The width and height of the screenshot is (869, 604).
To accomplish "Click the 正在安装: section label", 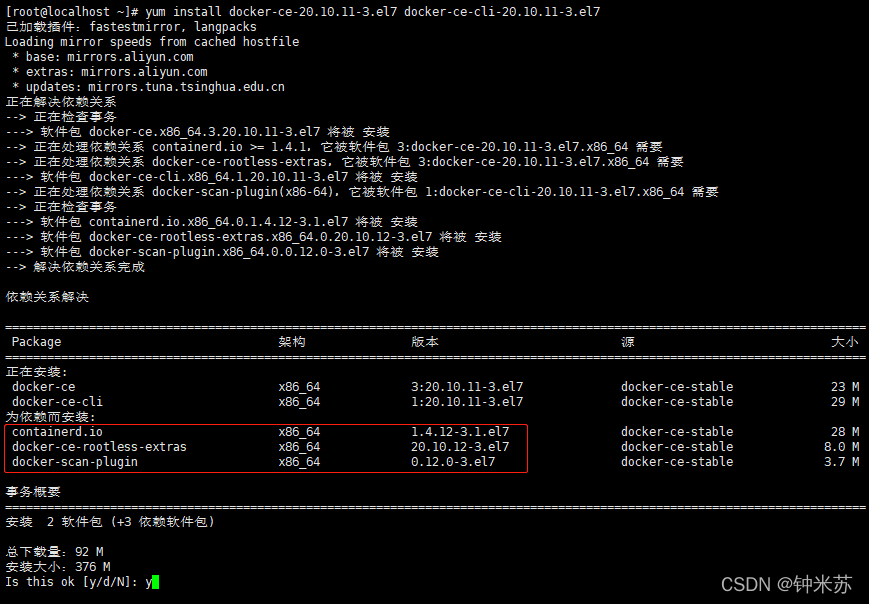I will click(x=37, y=372).
